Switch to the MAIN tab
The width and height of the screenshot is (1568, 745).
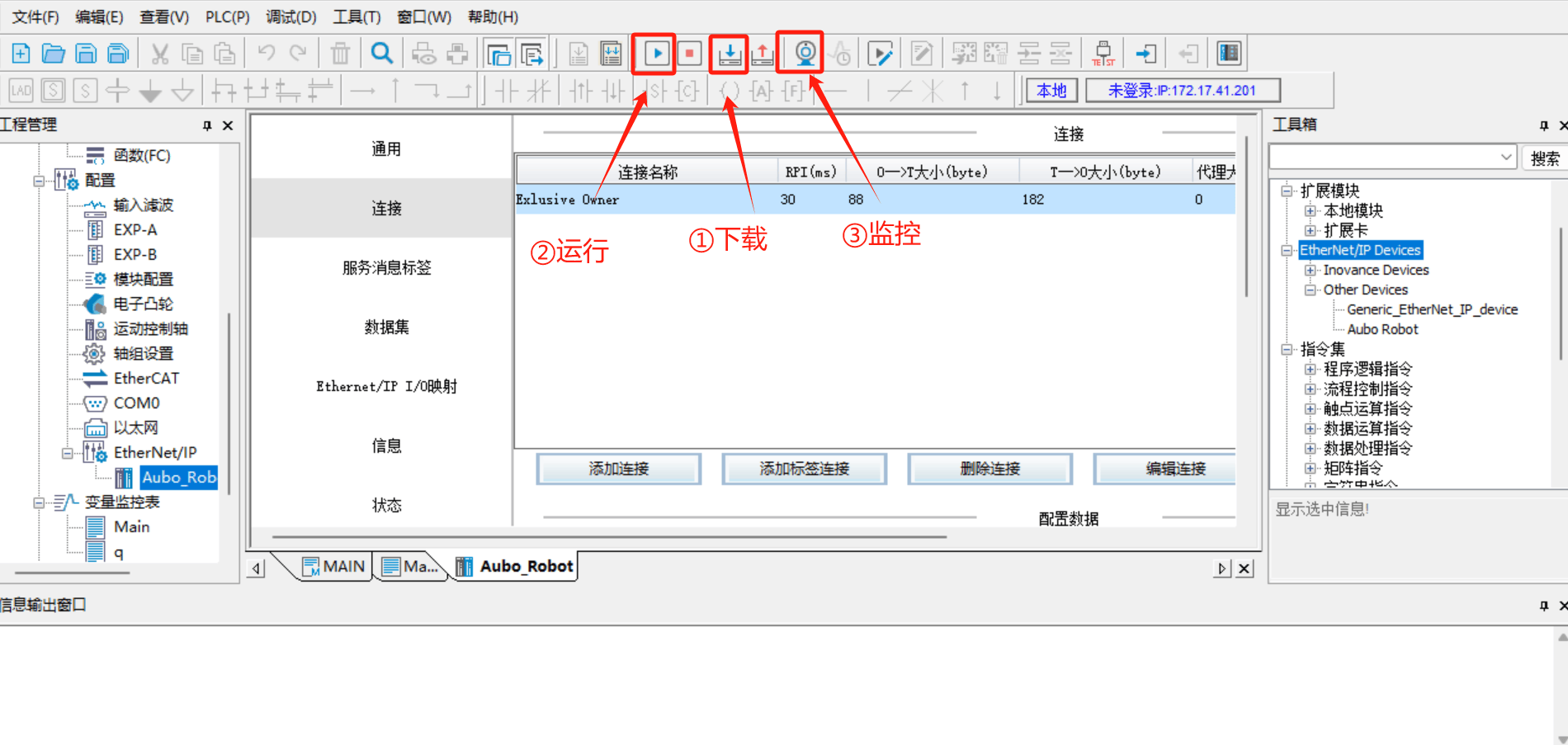click(x=334, y=566)
